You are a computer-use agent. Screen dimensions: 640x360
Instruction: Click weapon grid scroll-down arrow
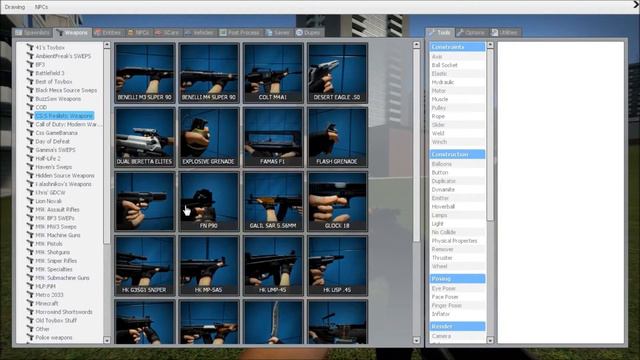416,340
